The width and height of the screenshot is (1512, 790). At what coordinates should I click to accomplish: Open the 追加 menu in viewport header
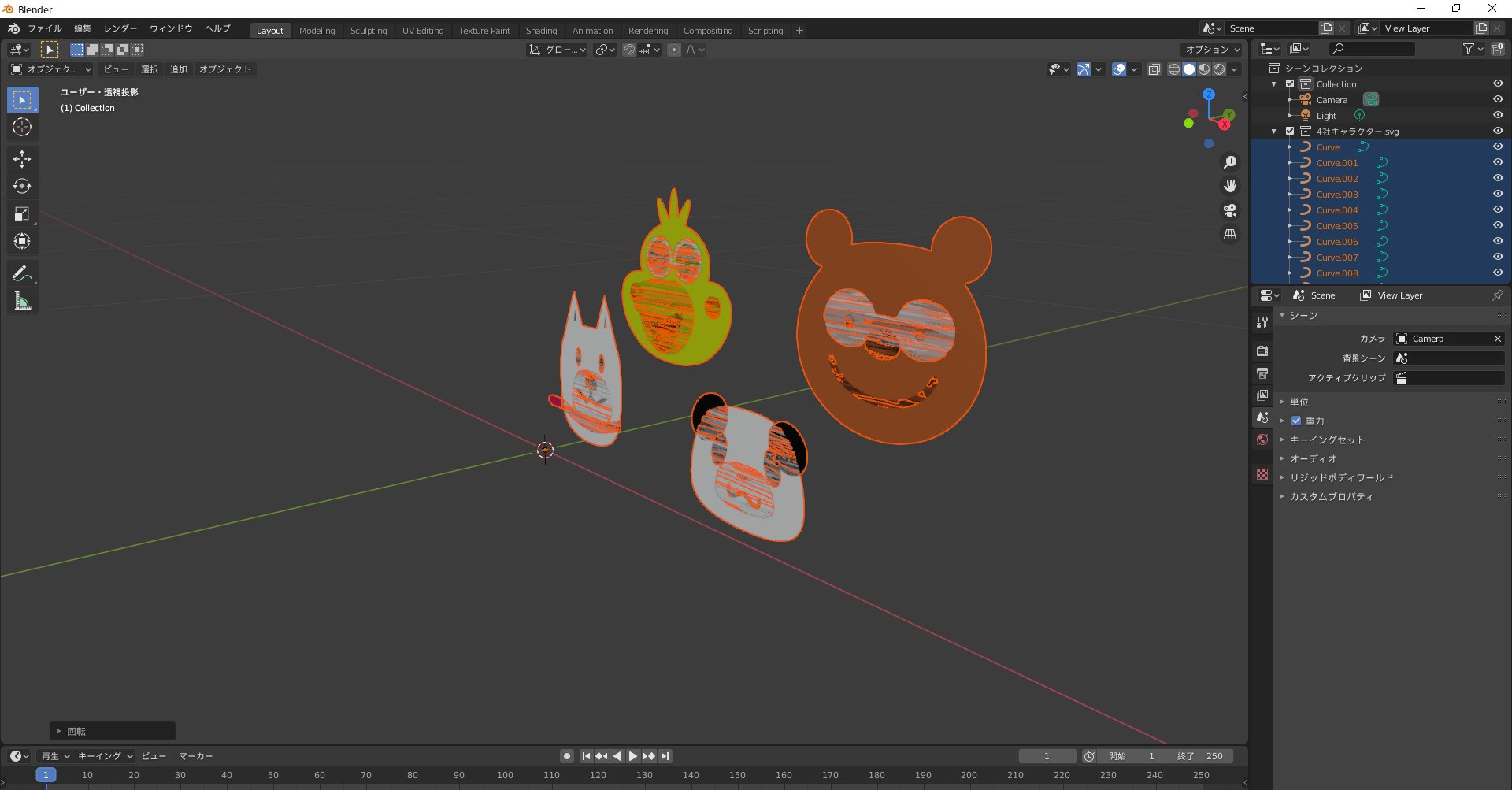[179, 69]
